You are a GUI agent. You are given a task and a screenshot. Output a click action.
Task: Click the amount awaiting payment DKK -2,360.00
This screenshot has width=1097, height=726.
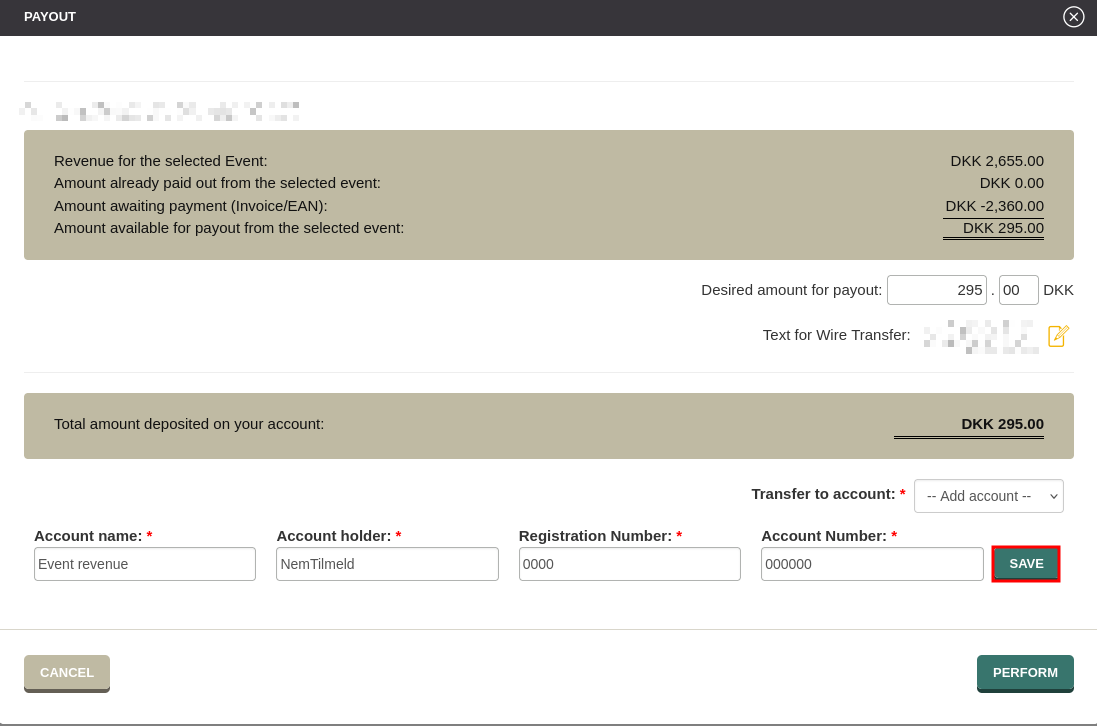tap(994, 206)
